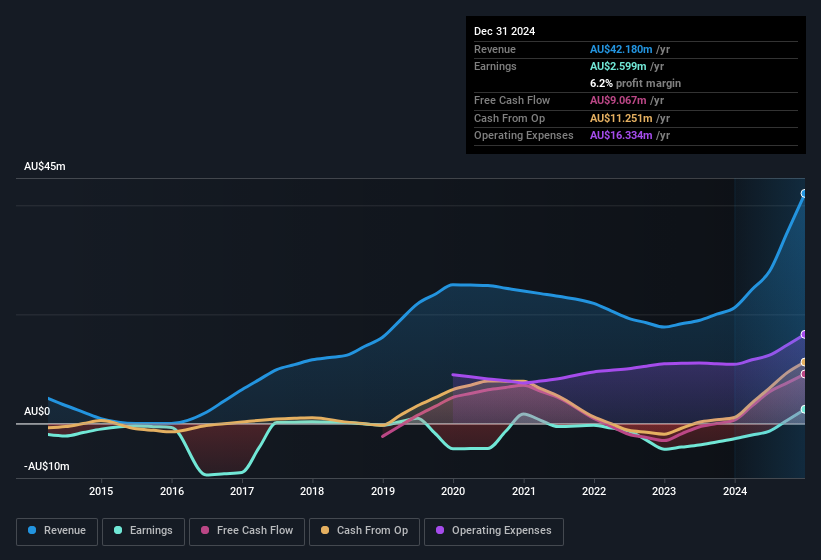The image size is (821, 560).
Task: Click the 2017 x-axis label
Action: pyautogui.click(x=242, y=491)
